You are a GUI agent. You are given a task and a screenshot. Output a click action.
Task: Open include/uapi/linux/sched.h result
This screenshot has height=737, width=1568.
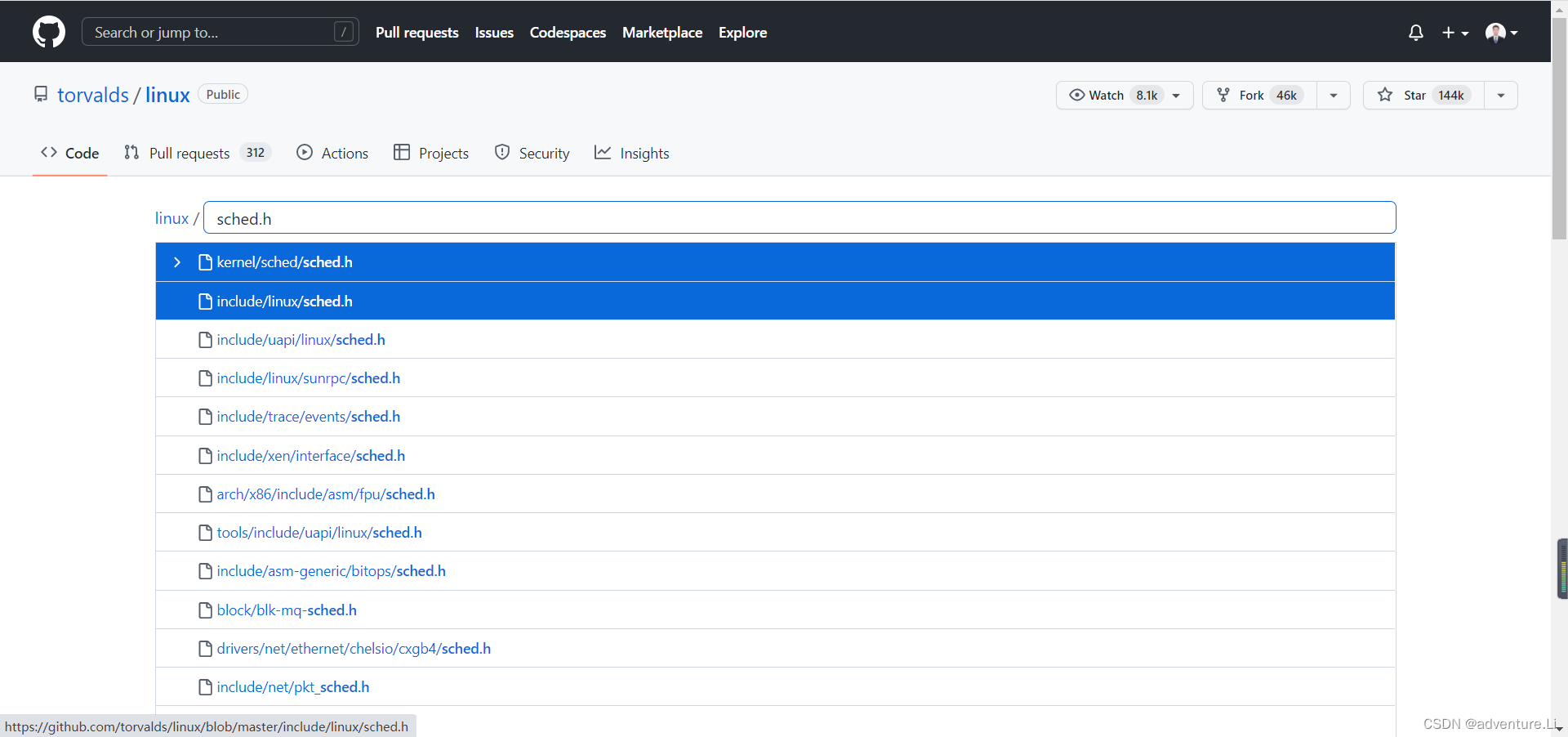tap(775, 340)
